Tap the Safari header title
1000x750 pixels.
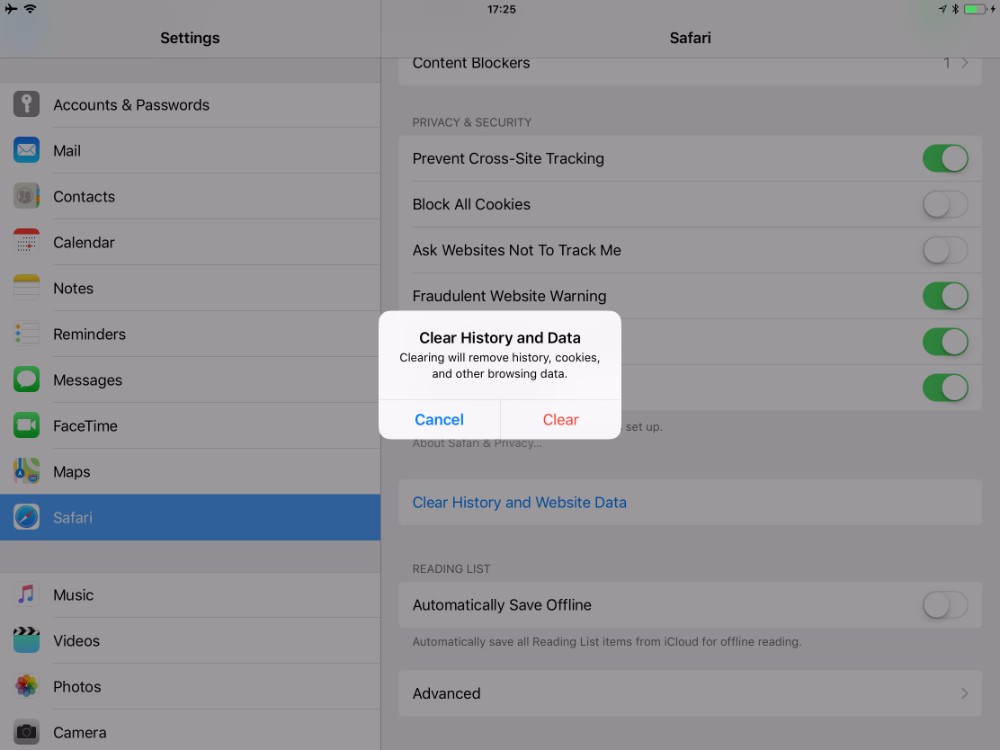click(690, 38)
